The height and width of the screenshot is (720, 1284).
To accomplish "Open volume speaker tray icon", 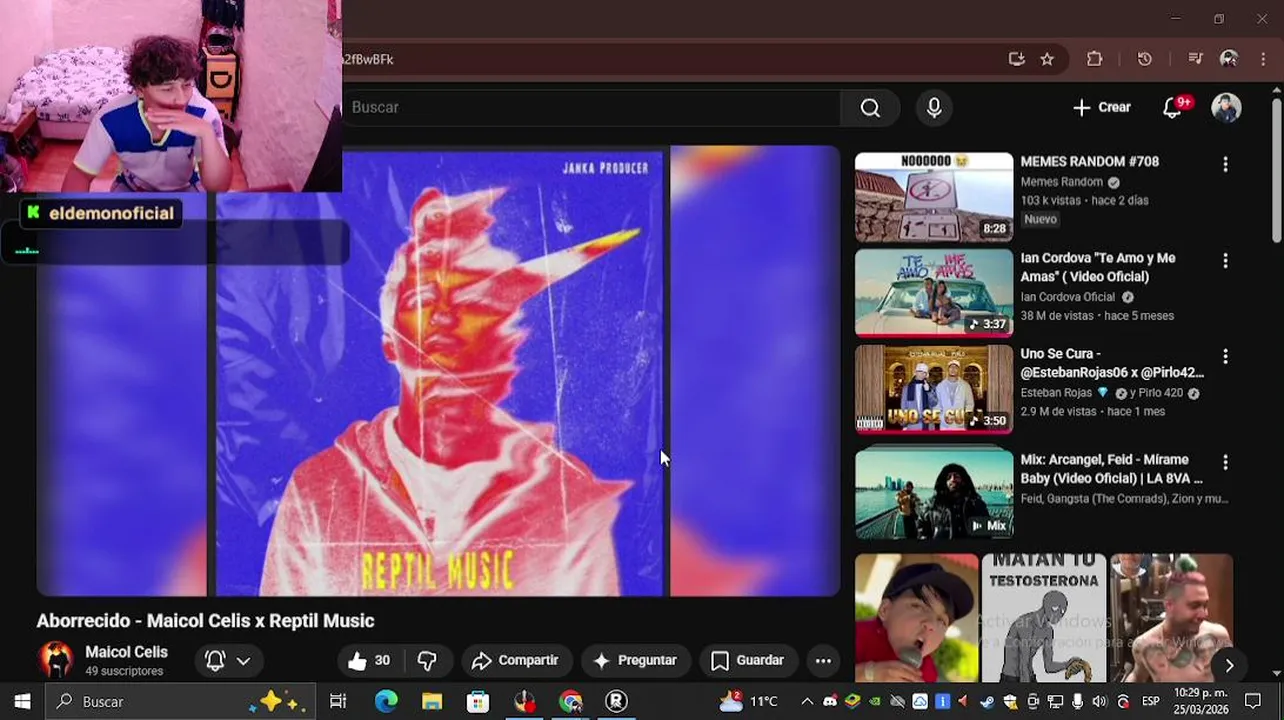I will tap(1100, 702).
